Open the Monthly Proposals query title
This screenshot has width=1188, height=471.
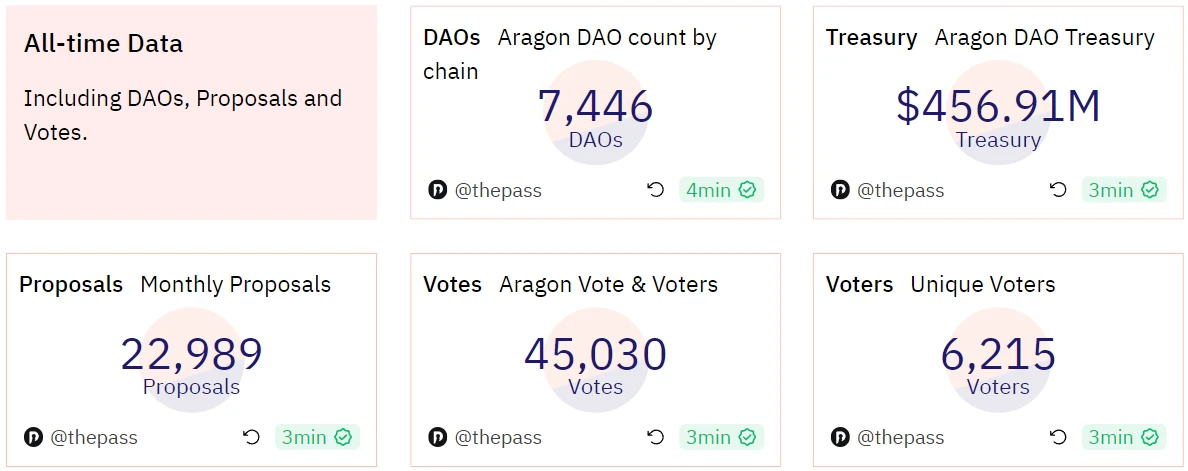235,285
